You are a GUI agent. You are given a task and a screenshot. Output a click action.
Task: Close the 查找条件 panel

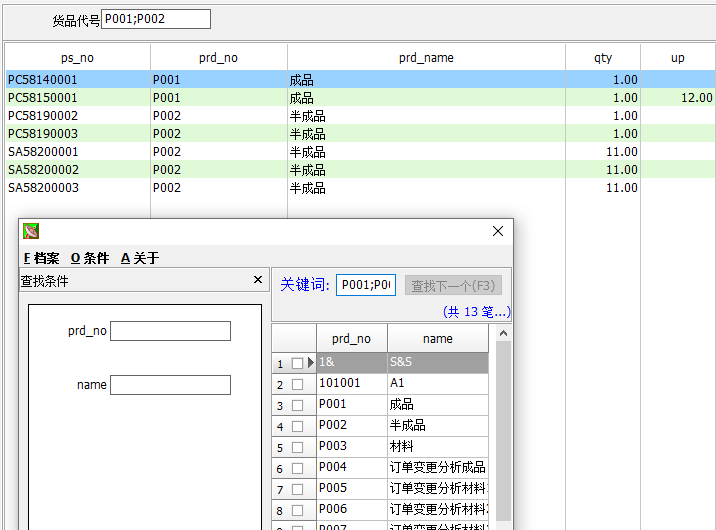coord(258,279)
